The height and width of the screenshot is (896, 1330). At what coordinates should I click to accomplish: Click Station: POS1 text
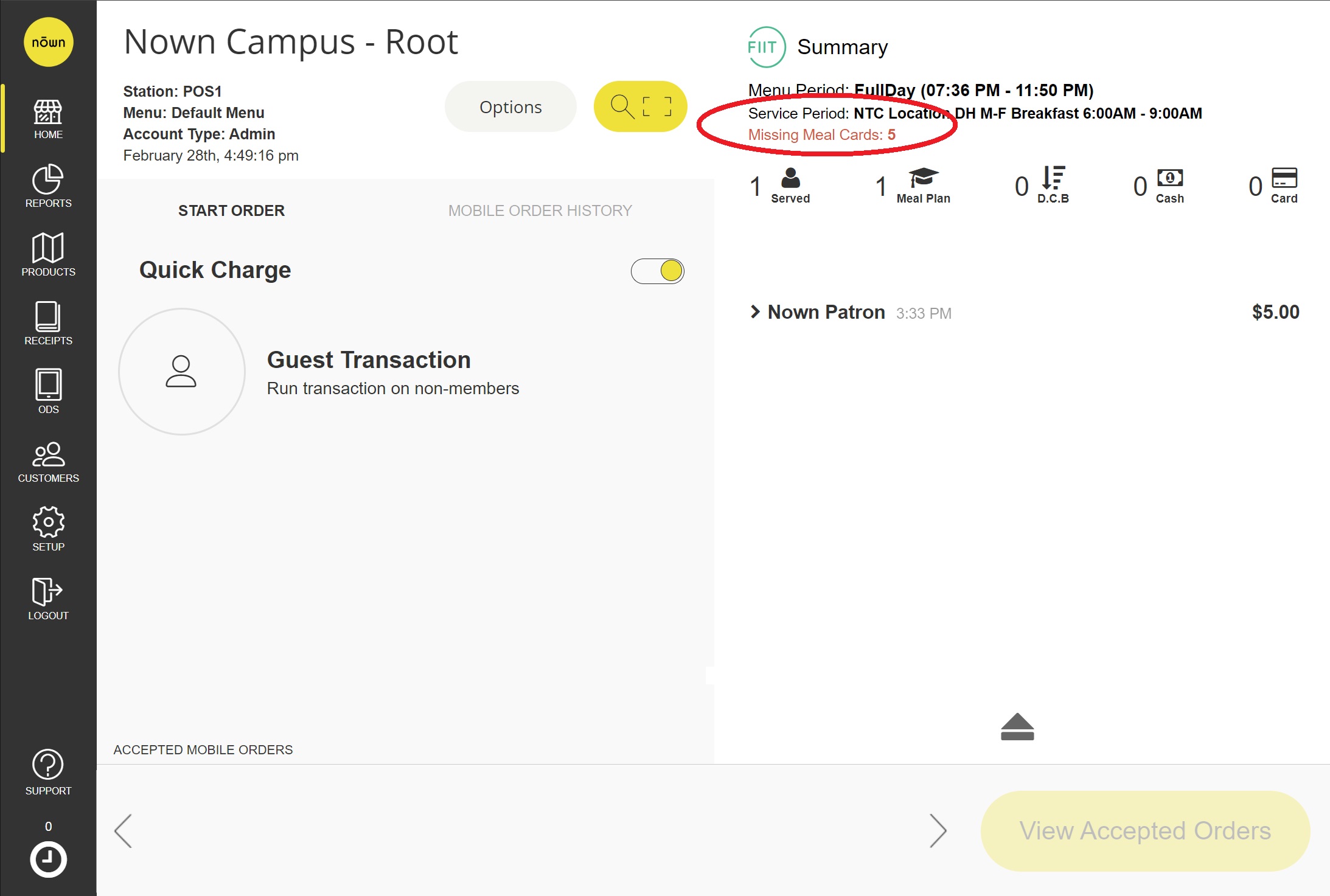[172, 91]
